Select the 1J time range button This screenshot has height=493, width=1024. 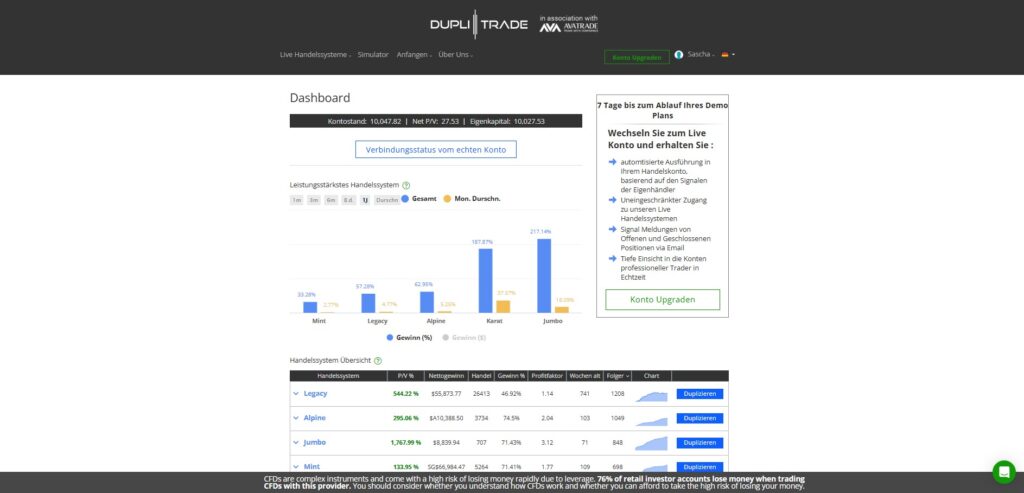[366, 200]
